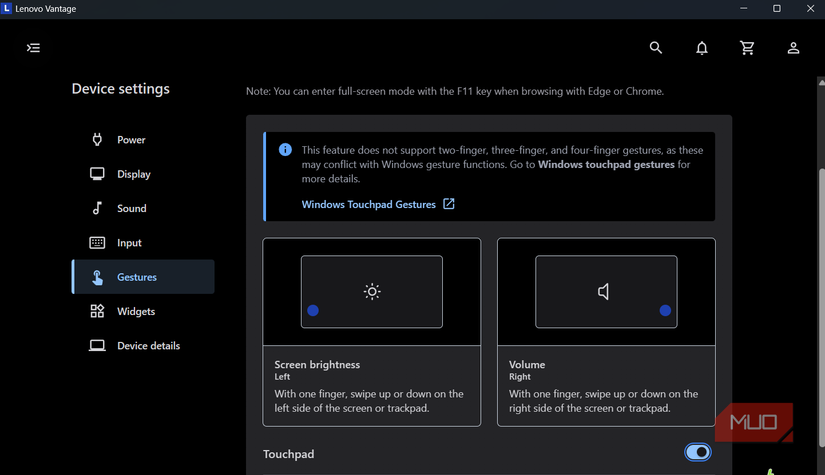Open the shopping cart icon

[747, 48]
